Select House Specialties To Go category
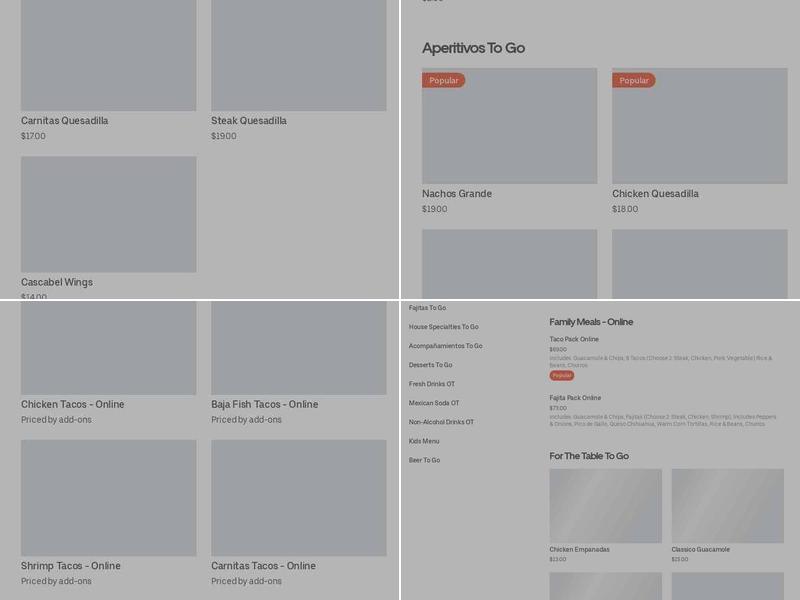800x600 pixels. click(x=443, y=327)
